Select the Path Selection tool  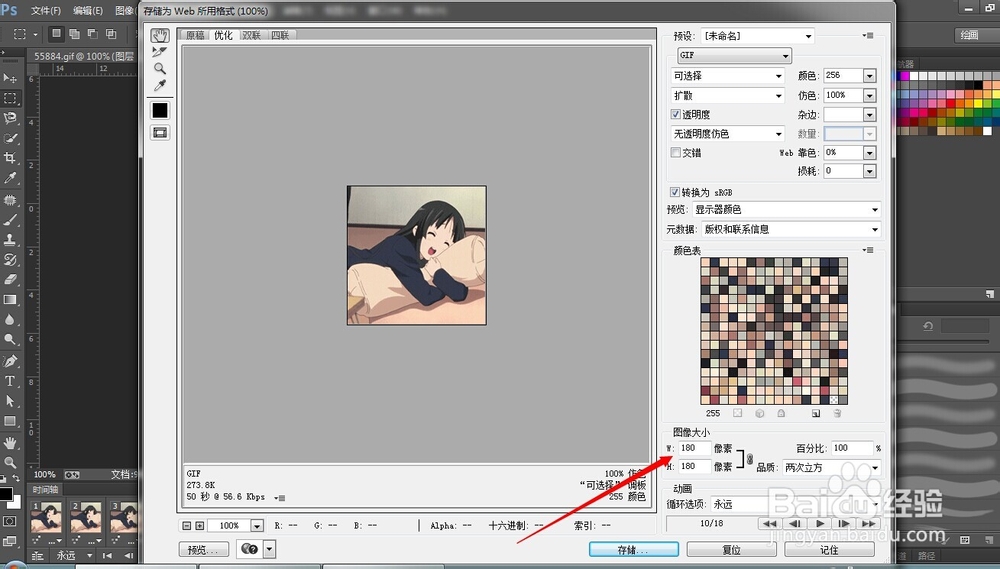tap(10, 401)
